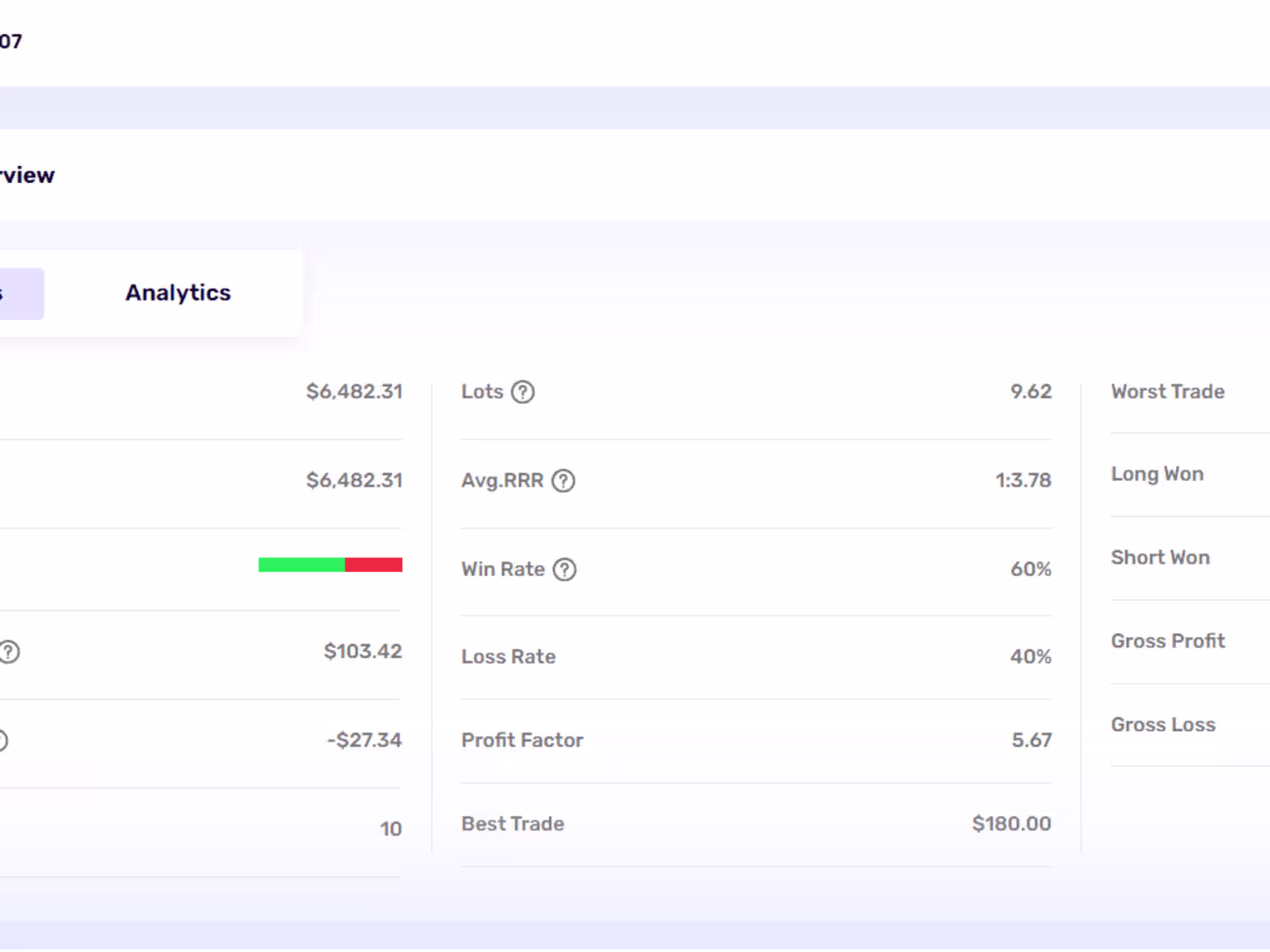Click the -$27.34 value
Screen dimensions: 1270x952
point(364,740)
